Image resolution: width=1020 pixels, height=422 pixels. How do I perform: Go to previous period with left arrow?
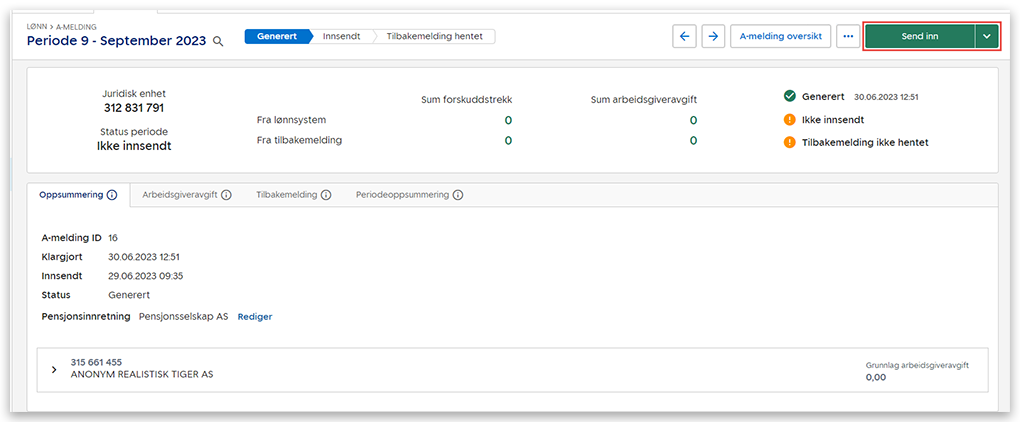coord(685,36)
